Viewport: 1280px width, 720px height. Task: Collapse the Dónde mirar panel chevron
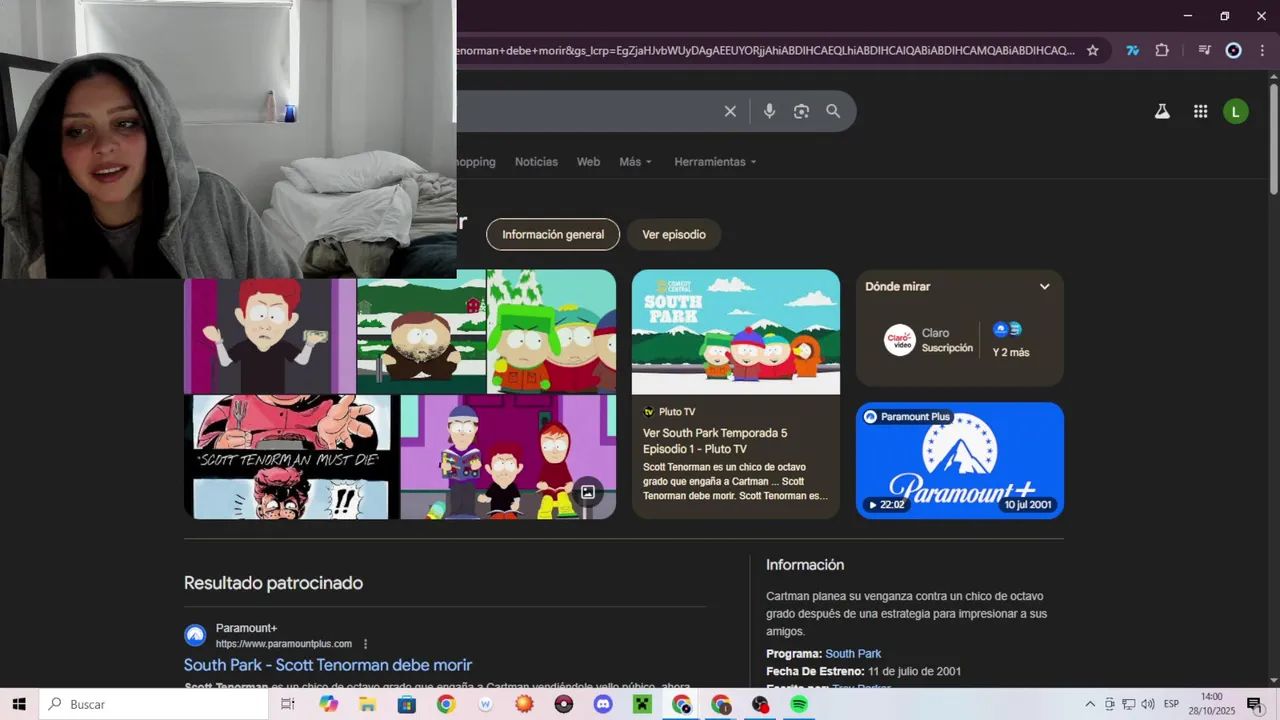(1044, 286)
